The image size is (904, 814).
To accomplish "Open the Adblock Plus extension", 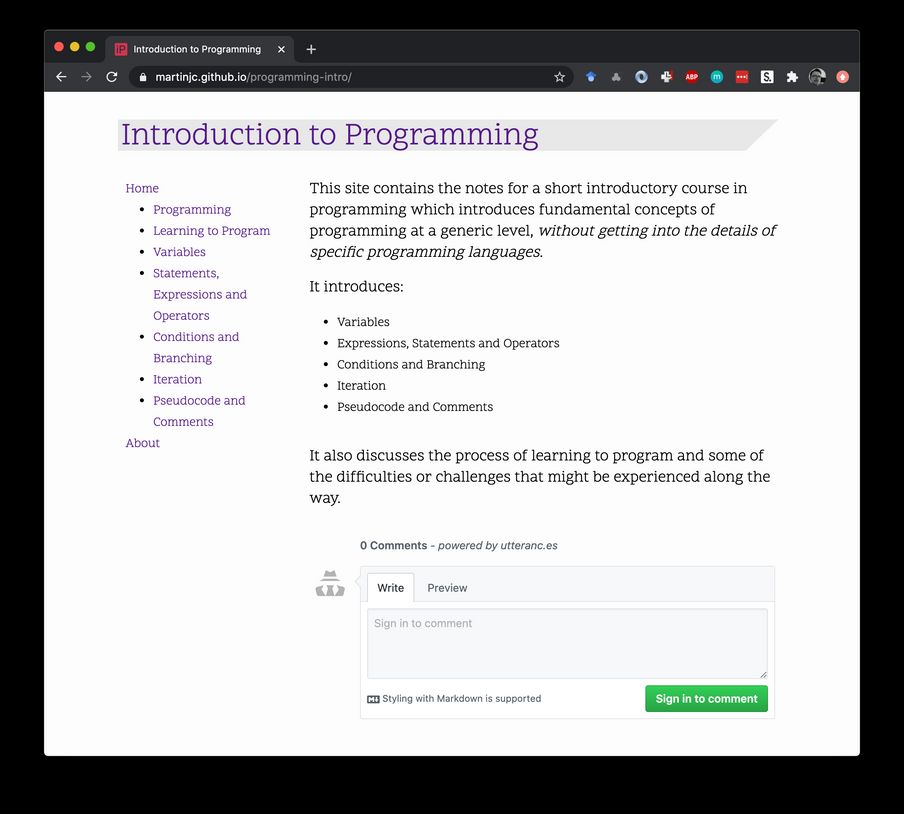I will [x=691, y=76].
